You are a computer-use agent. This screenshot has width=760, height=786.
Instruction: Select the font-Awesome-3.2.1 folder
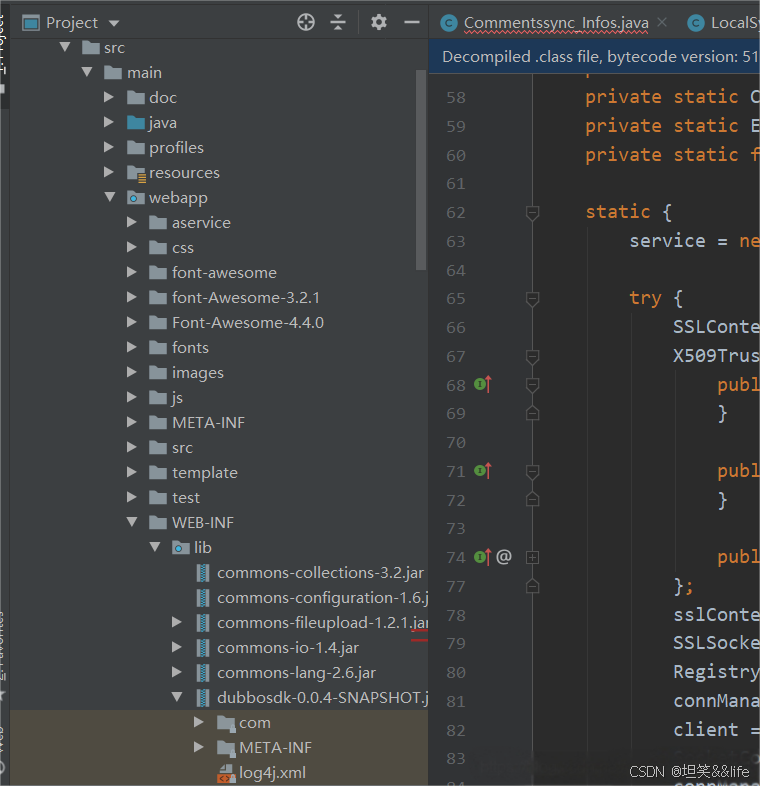pyautogui.click(x=246, y=298)
